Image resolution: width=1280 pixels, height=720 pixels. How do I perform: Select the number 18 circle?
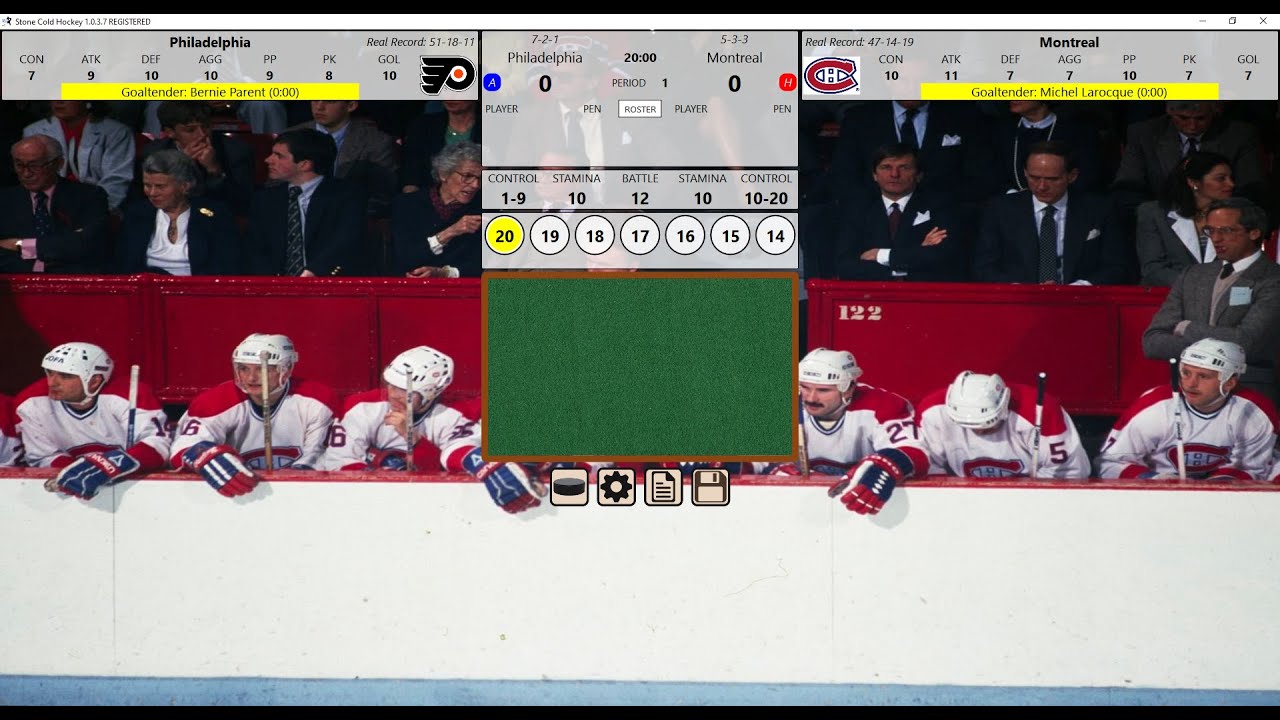pos(595,236)
